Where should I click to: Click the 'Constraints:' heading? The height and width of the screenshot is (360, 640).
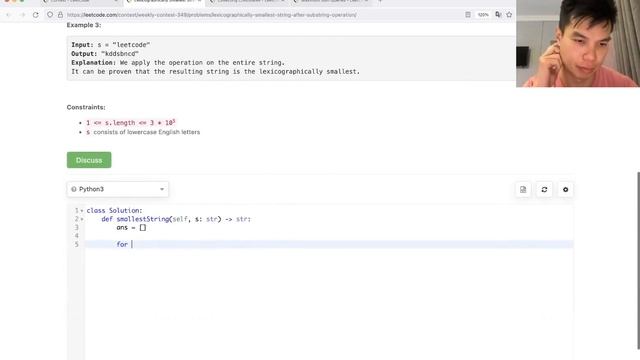click(86, 107)
